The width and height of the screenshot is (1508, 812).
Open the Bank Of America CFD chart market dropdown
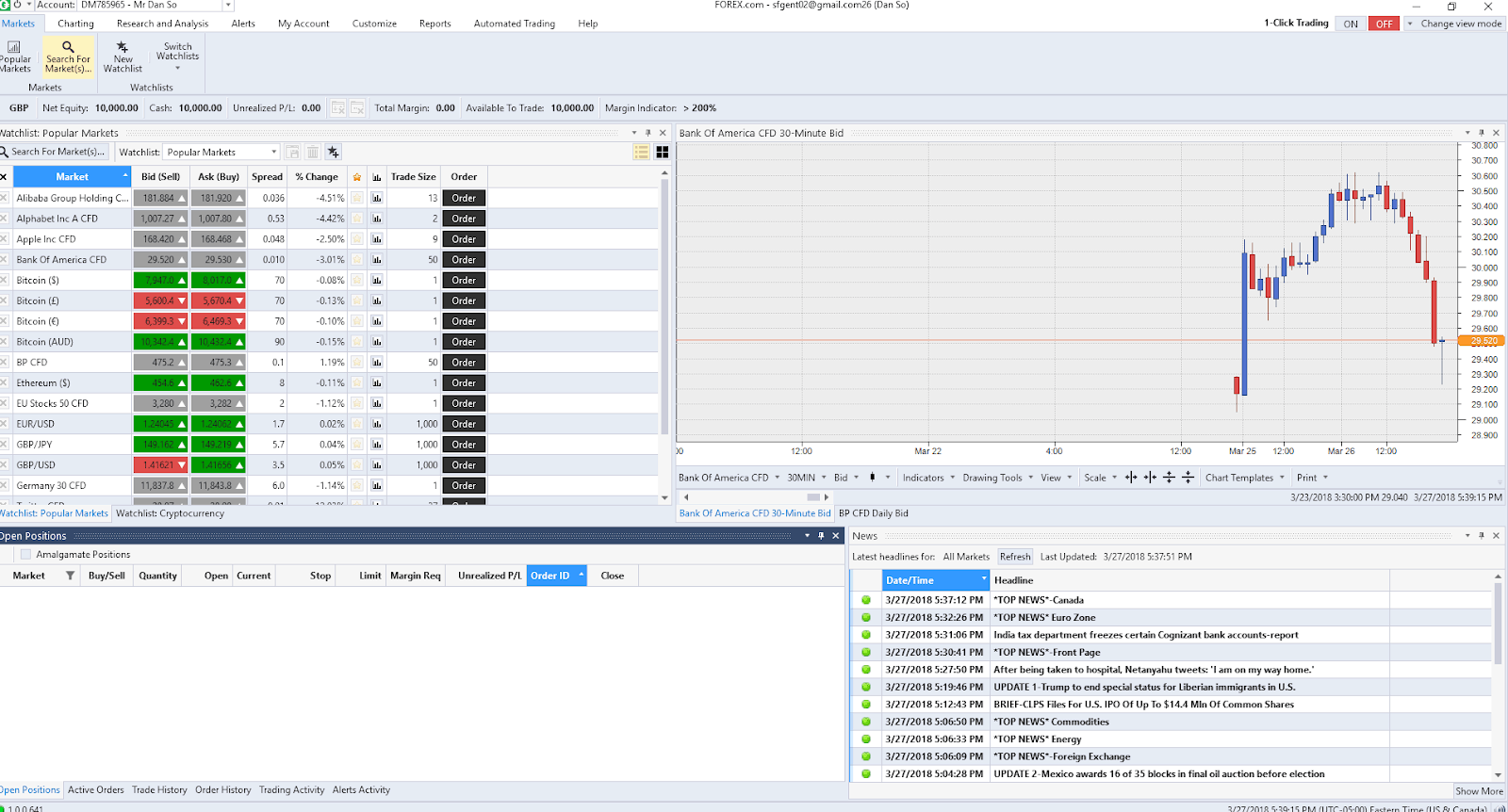pos(729,478)
